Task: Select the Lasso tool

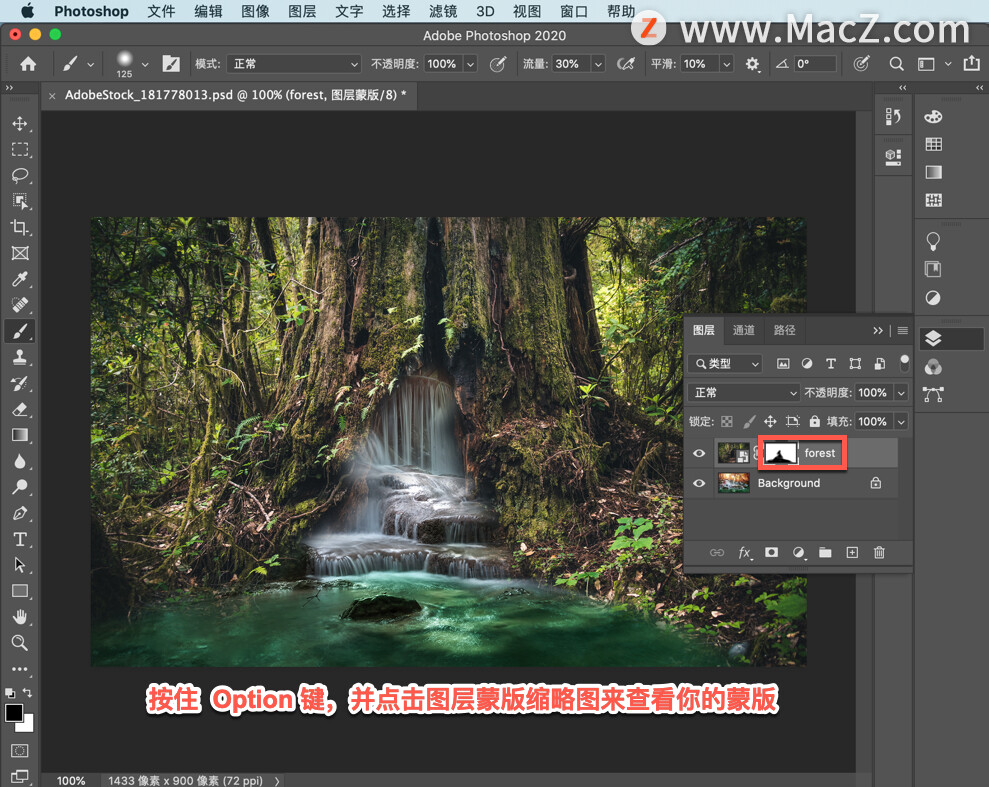Action: tap(21, 175)
